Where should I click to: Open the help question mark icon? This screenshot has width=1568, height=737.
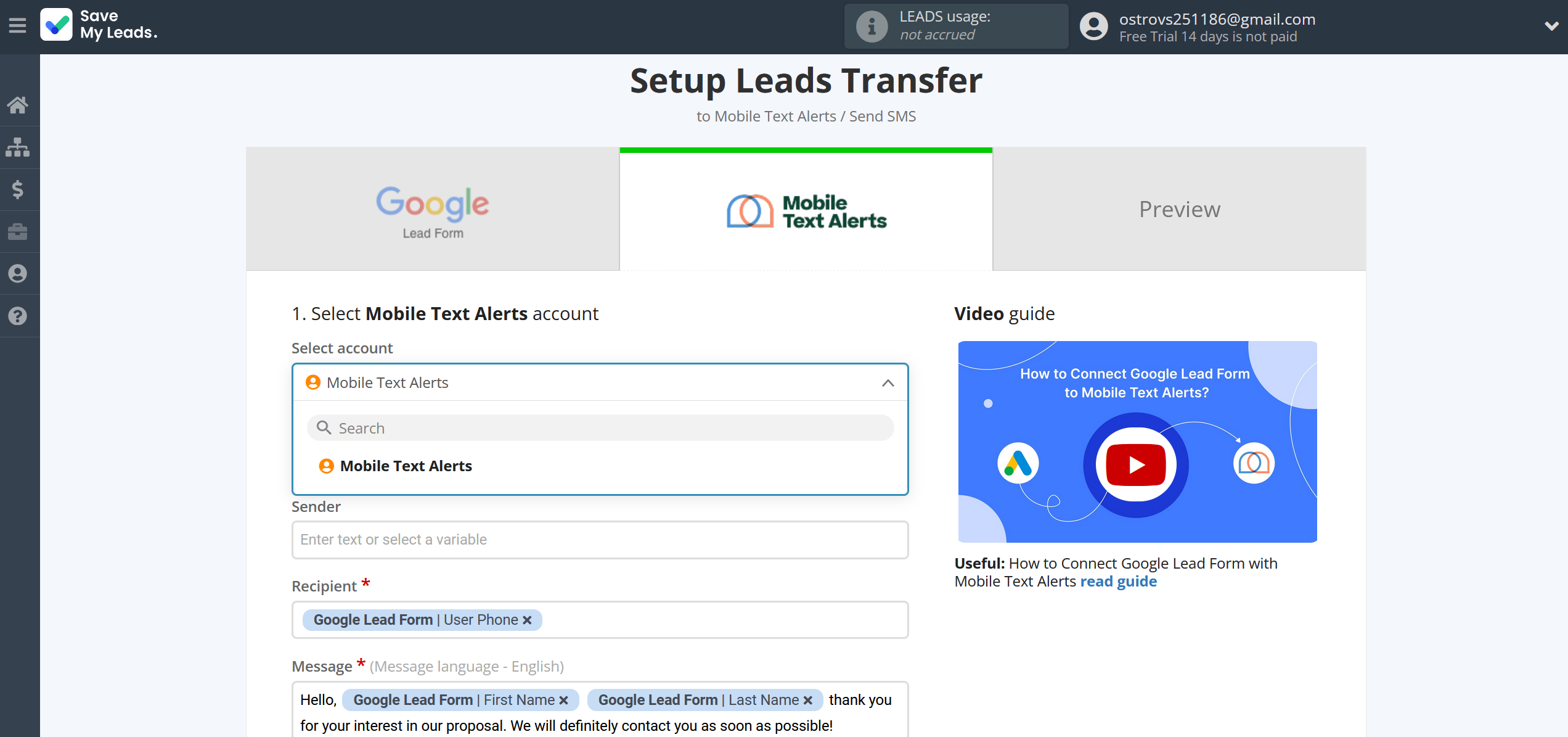click(x=18, y=316)
